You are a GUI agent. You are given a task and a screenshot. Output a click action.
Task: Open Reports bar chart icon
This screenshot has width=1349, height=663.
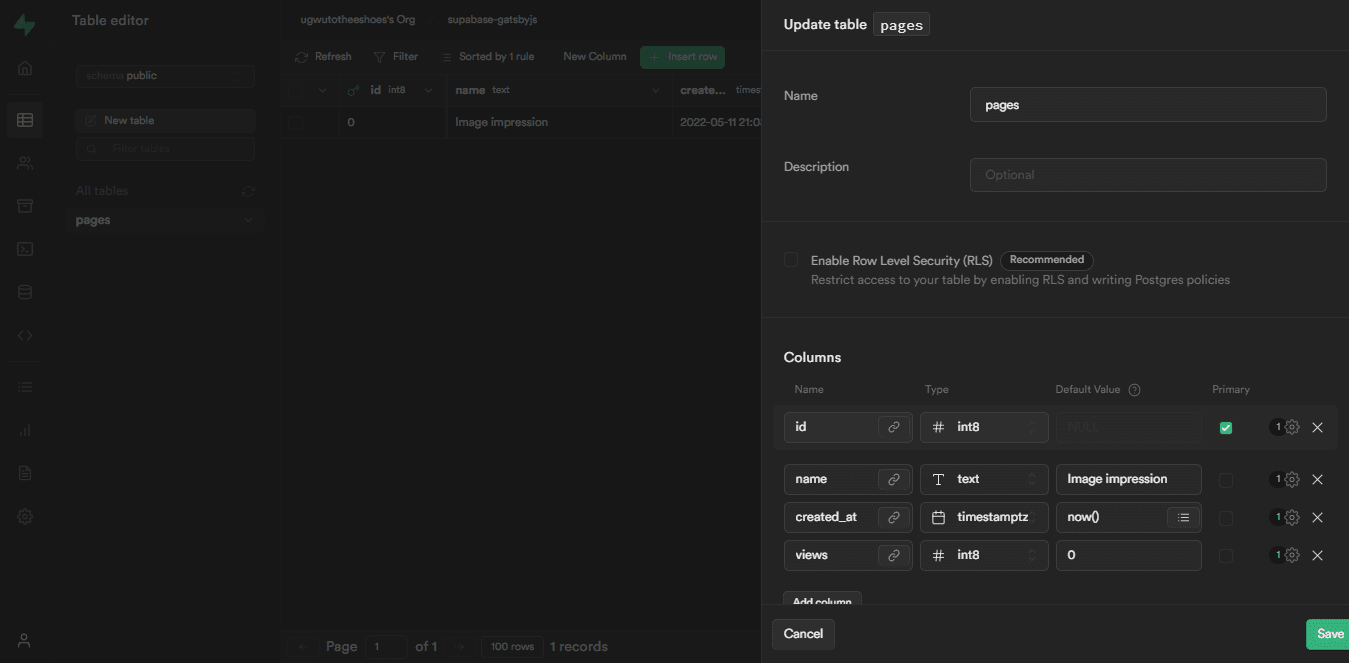pyautogui.click(x=25, y=430)
